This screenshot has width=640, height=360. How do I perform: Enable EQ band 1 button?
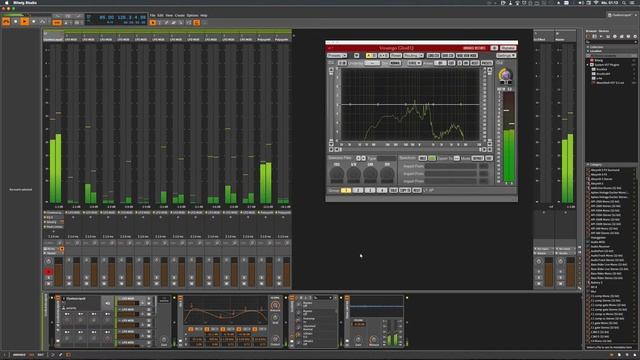coord(191,329)
